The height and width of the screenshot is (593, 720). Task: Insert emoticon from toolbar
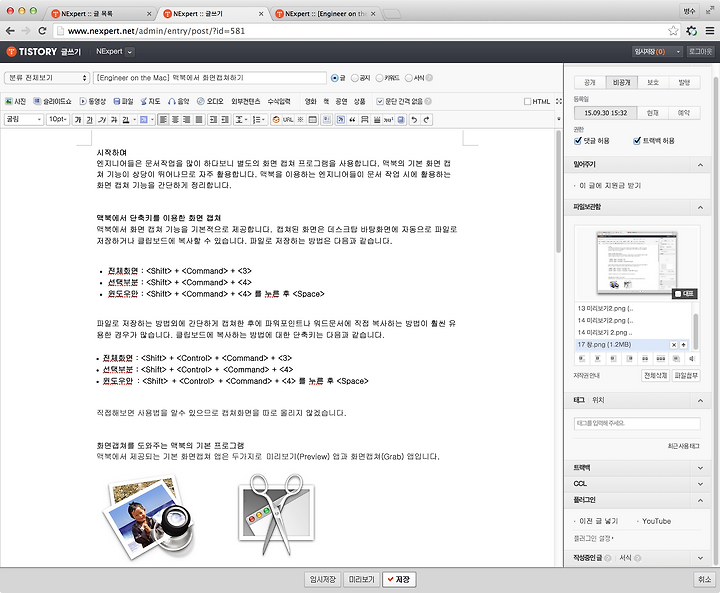(x=276, y=120)
